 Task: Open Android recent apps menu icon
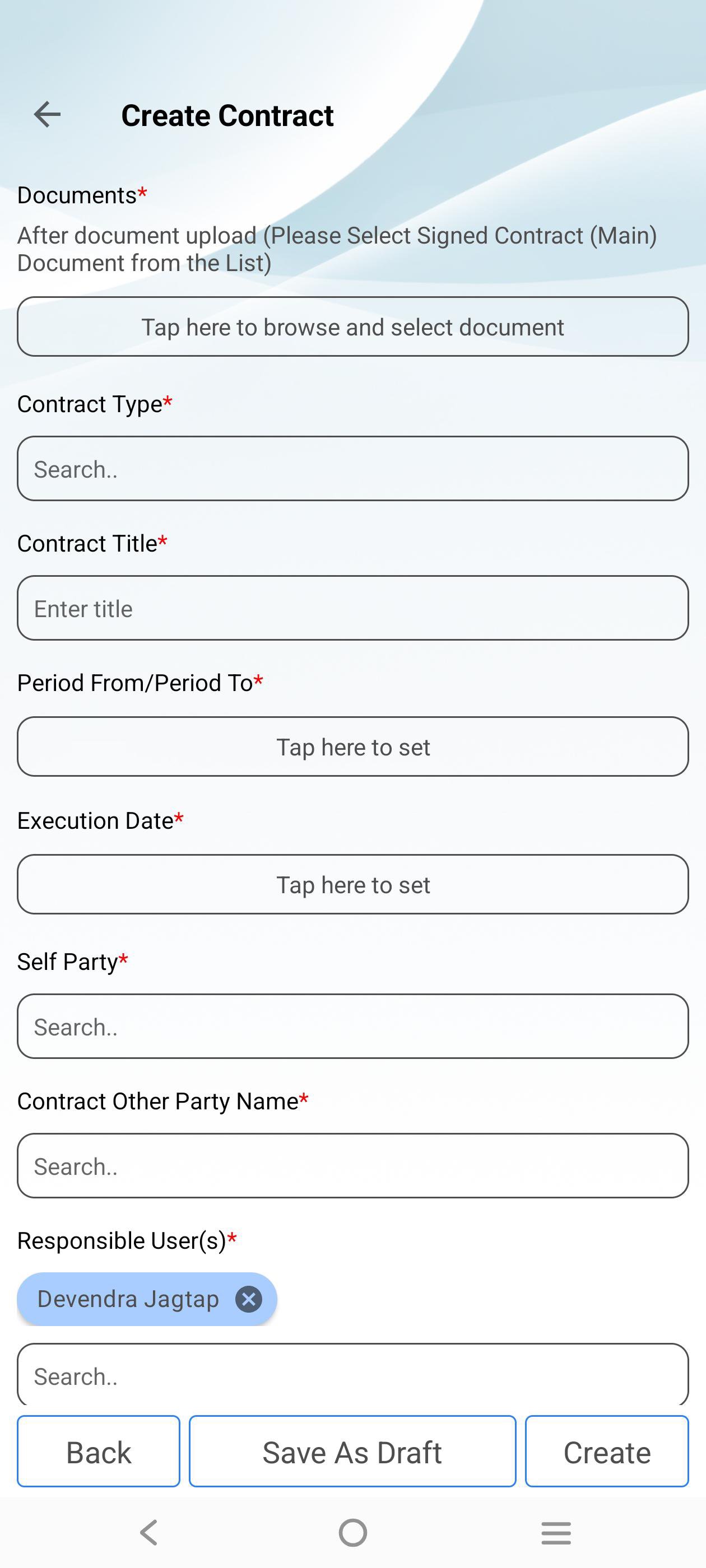coord(556,1533)
